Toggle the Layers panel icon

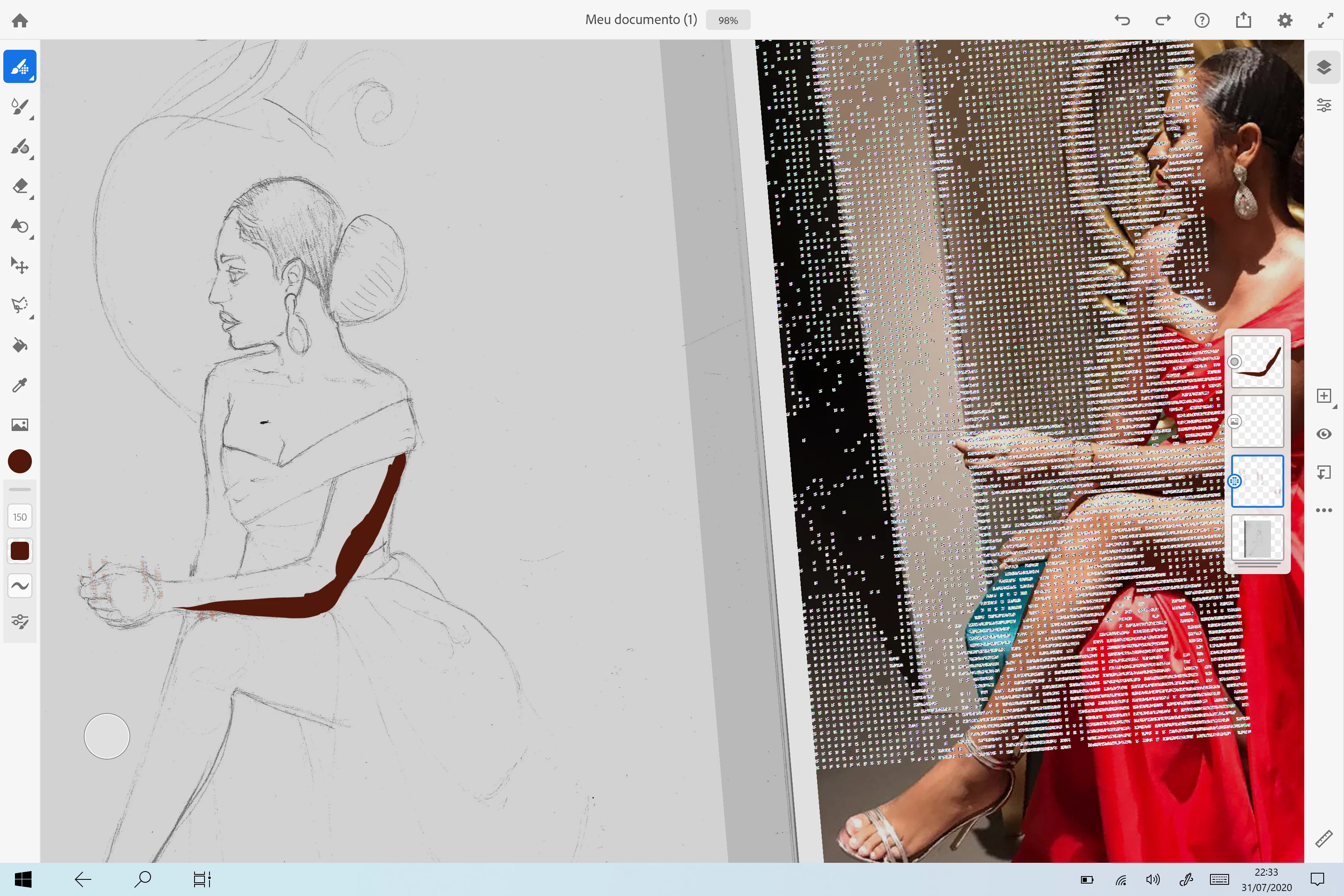[1323, 68]
